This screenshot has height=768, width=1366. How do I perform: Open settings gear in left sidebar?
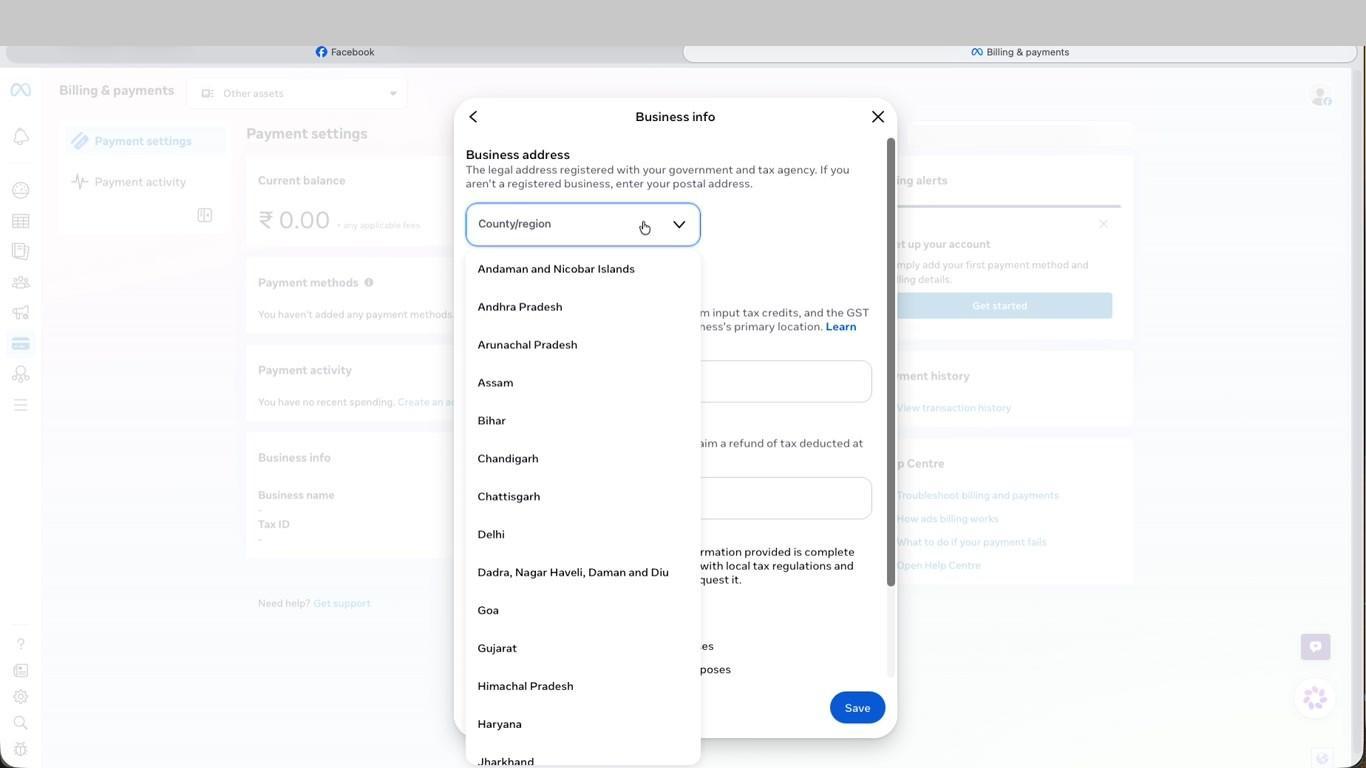point(20,697)
